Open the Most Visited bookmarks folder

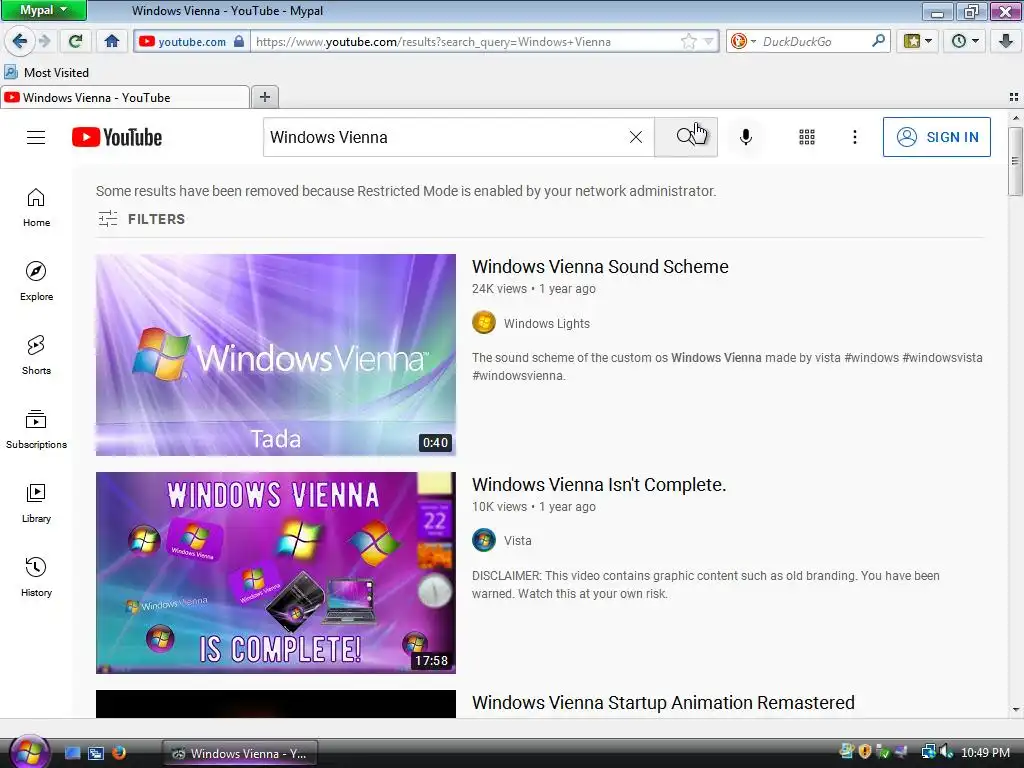point(46,72)
